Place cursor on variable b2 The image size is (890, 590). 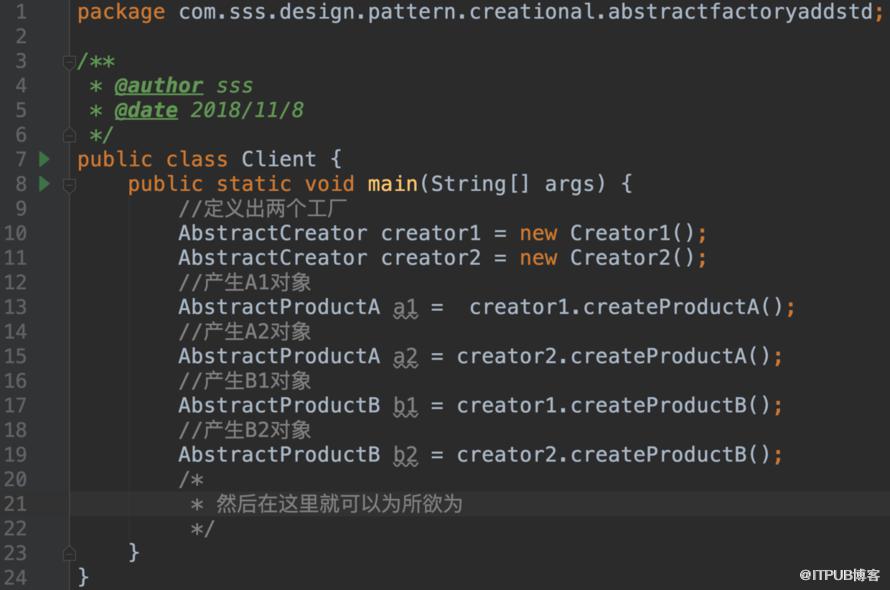(405, 455)
